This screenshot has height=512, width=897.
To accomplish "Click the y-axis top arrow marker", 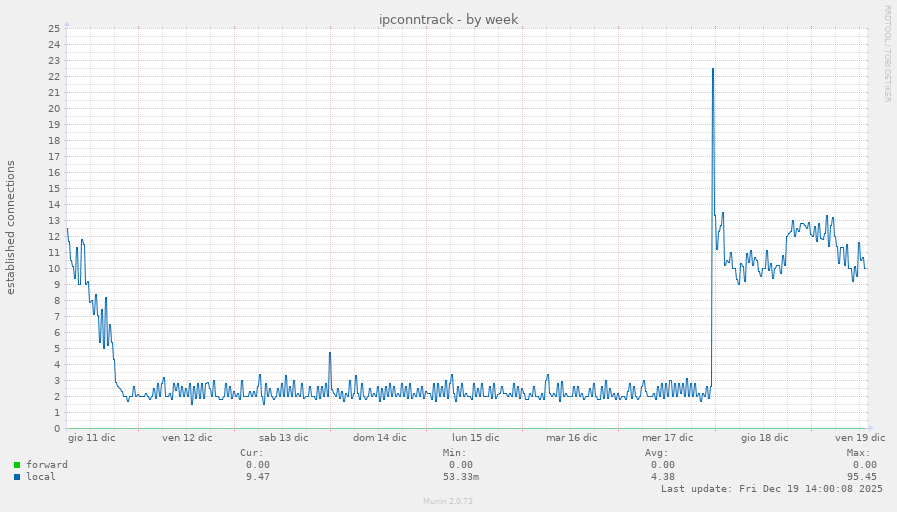I will point(67,24).
